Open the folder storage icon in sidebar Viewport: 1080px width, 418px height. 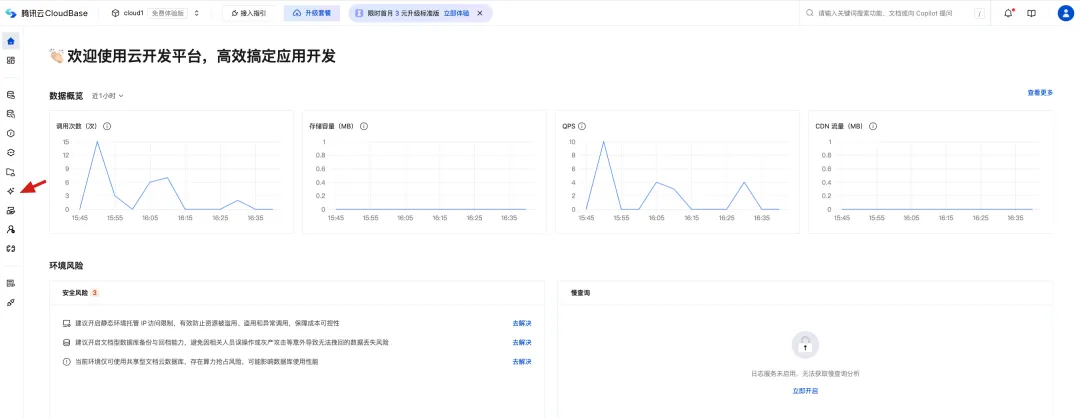click(x=10, y=171)
